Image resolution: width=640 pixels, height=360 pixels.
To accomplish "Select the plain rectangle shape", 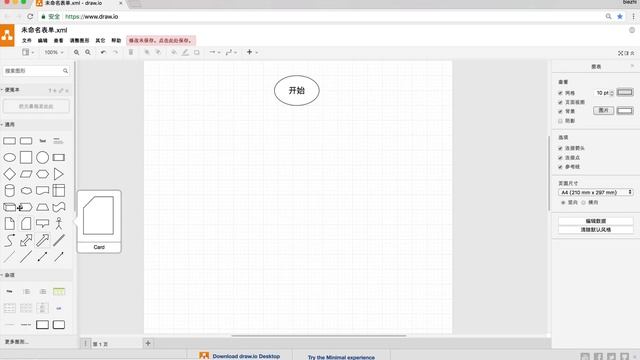I will (9, 141).
